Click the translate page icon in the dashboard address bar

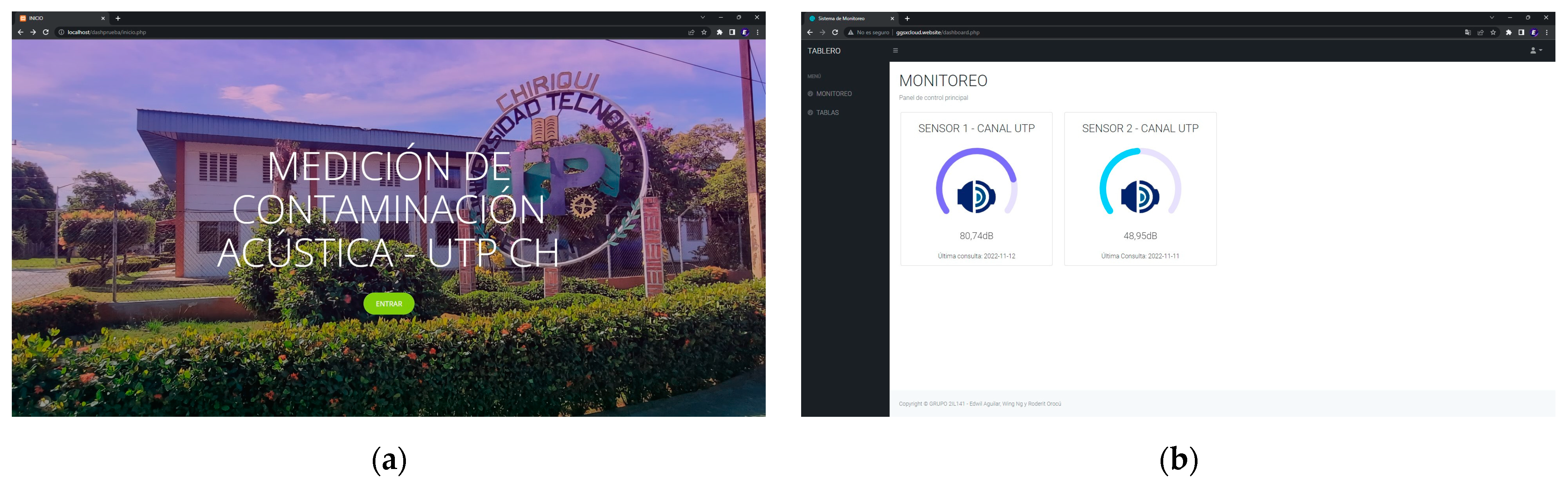1467,32
